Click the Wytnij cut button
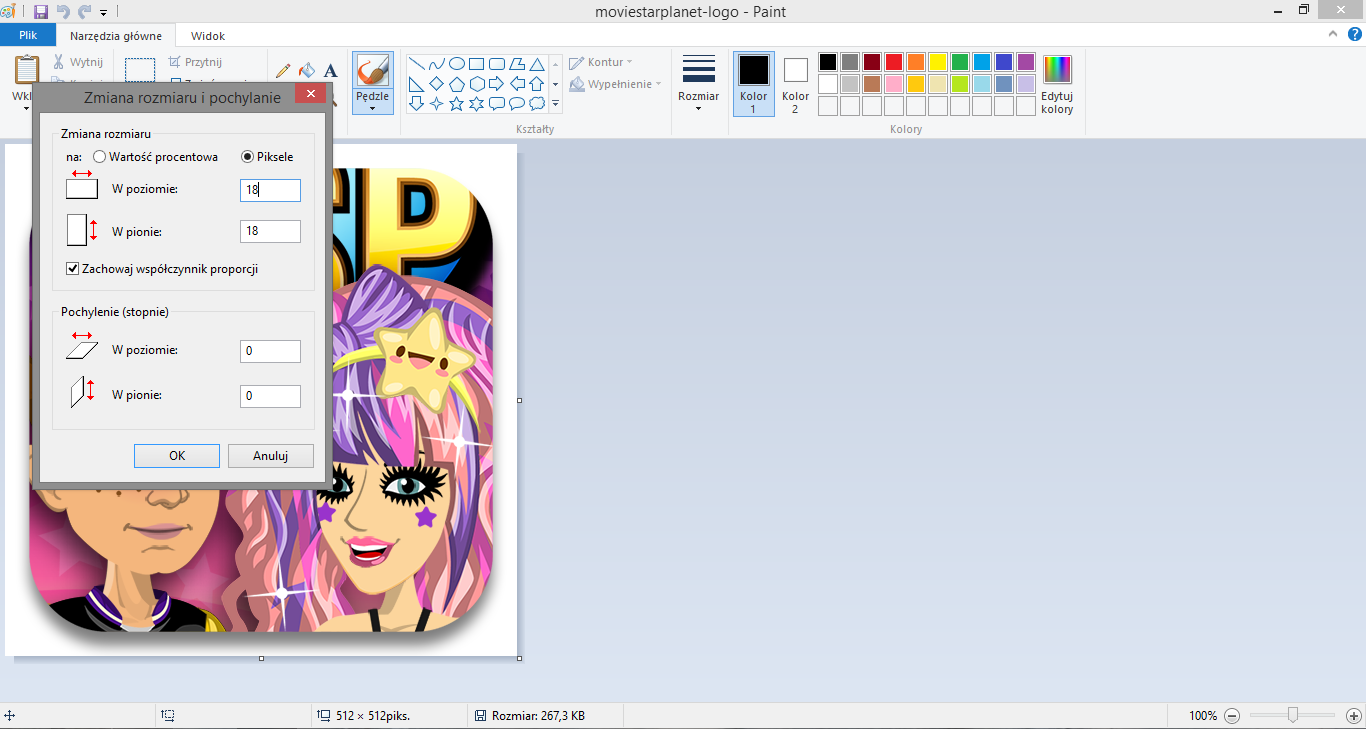This screenshot has width=1366, height=729. click(78, 62)
